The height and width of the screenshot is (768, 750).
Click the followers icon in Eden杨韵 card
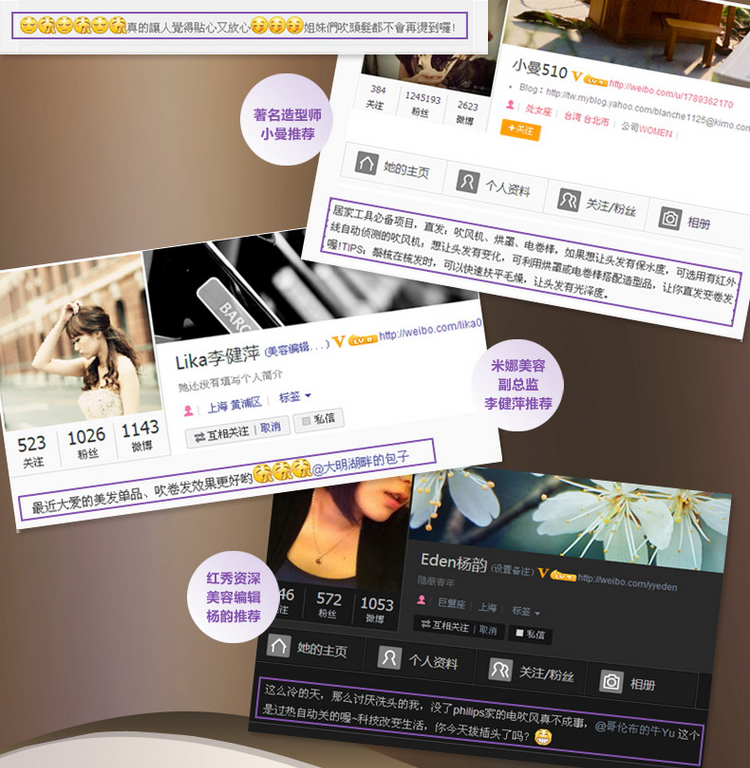pyautogui.click(x=500, y=670)
